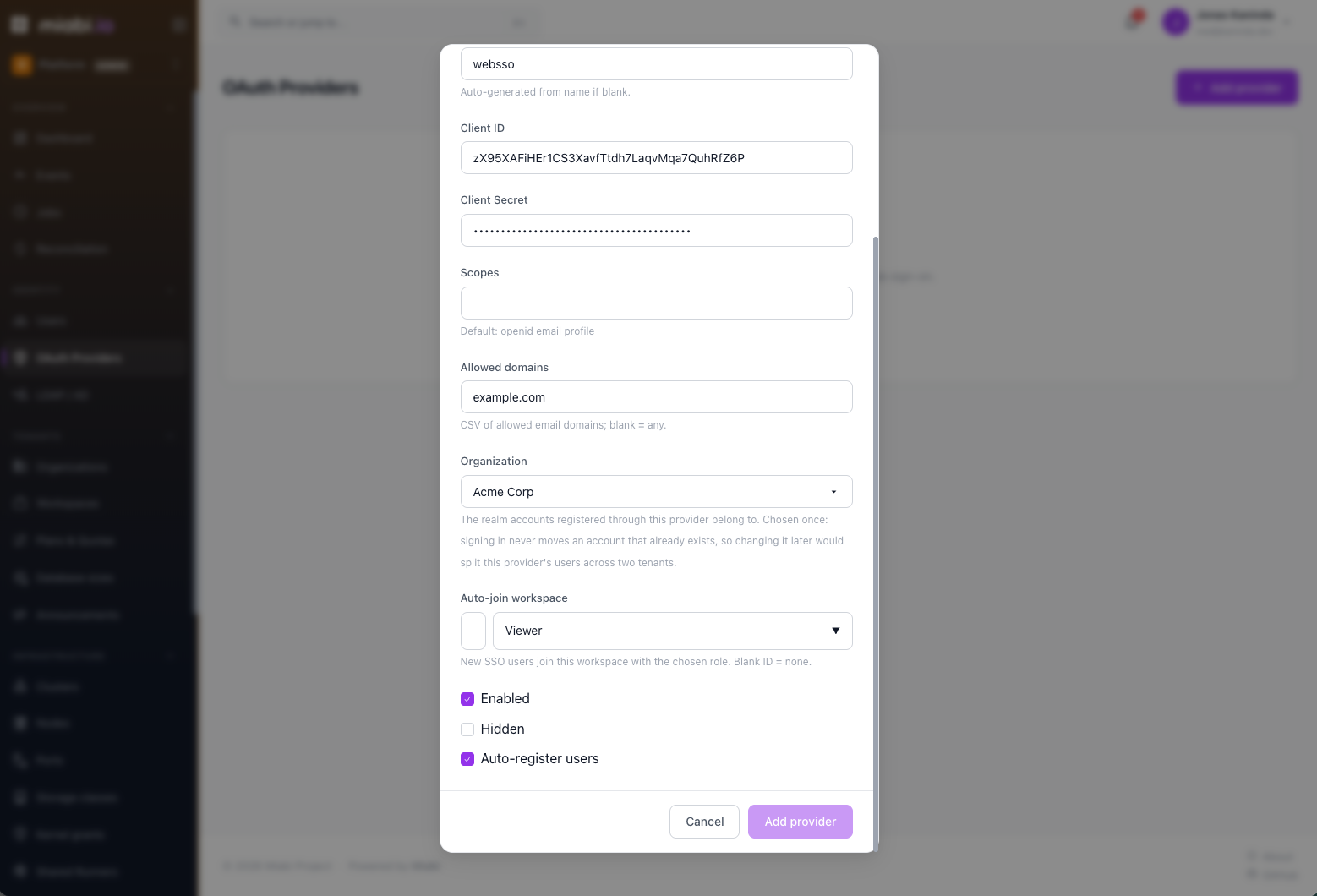Focus the empty Scopes input field
The height and width of the screenshot is (896, 1317).
click(x=656, y=303)
